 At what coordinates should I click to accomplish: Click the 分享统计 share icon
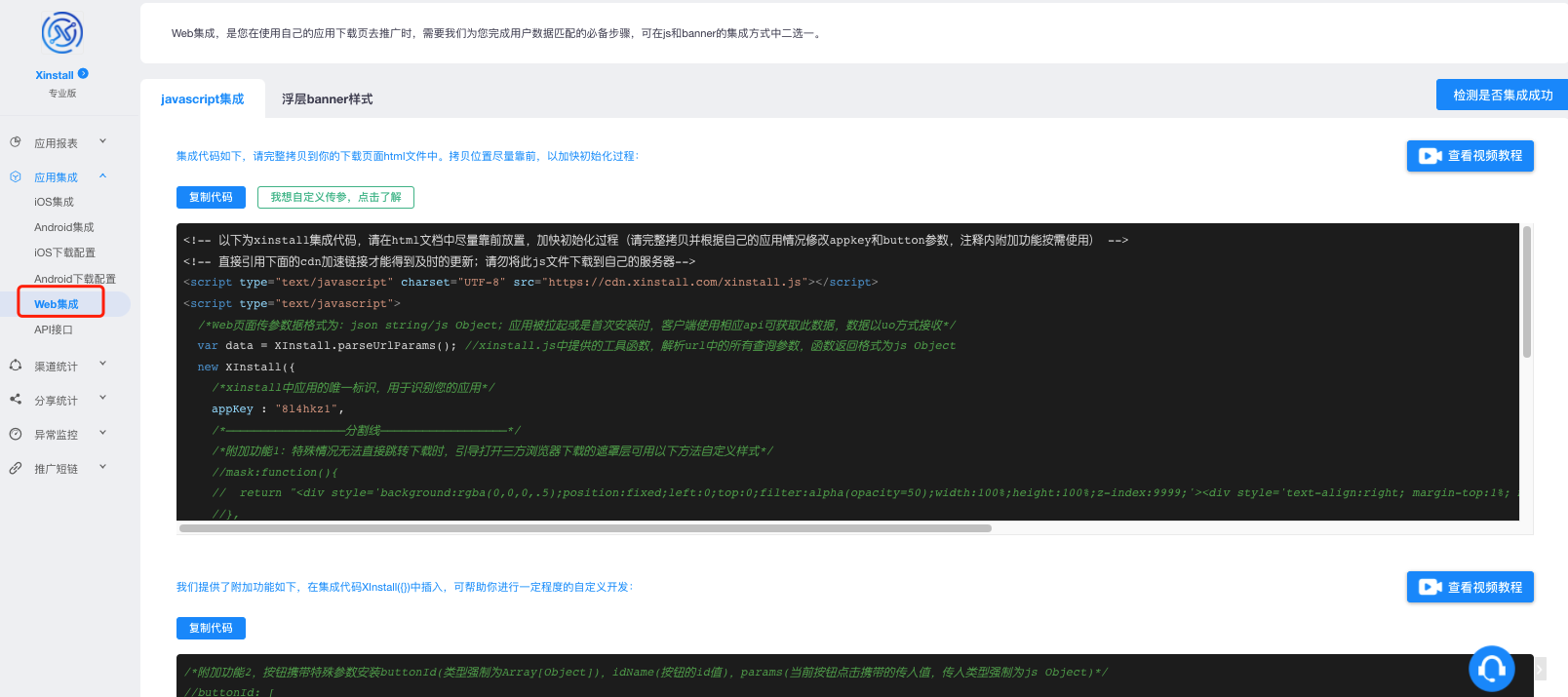pos(16,400)
